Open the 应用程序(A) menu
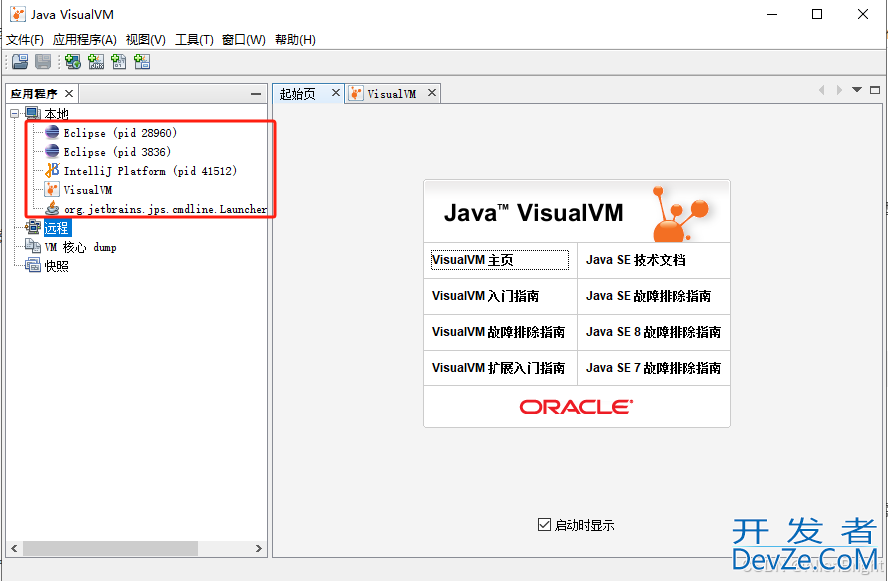This screenshot has width=888, height=581. [84, 40]
